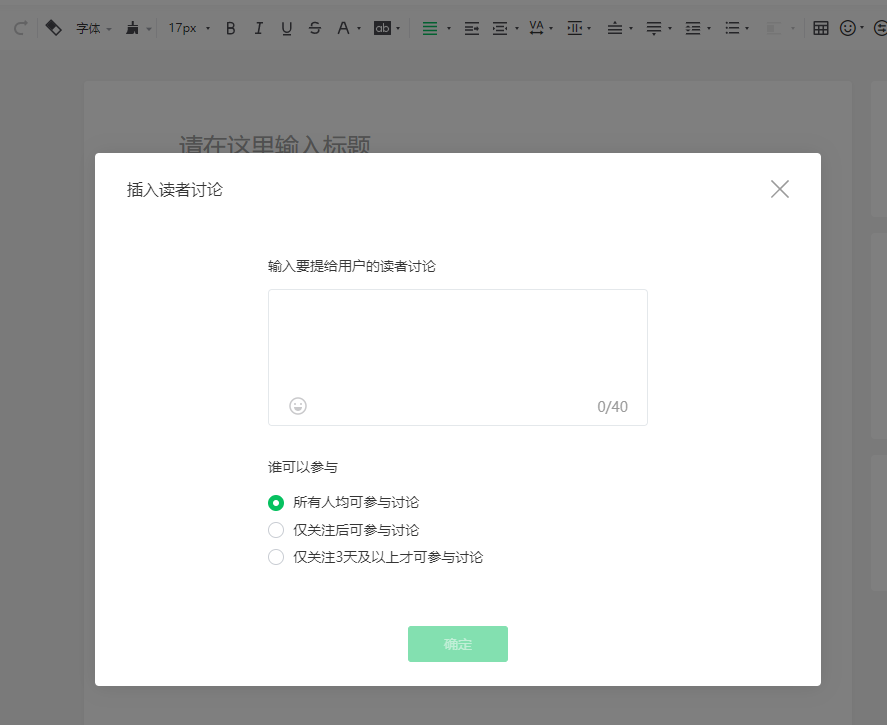The image size is (887, 725).
Task: Expand the line height dropdown arrow
Action: point(709,28)
